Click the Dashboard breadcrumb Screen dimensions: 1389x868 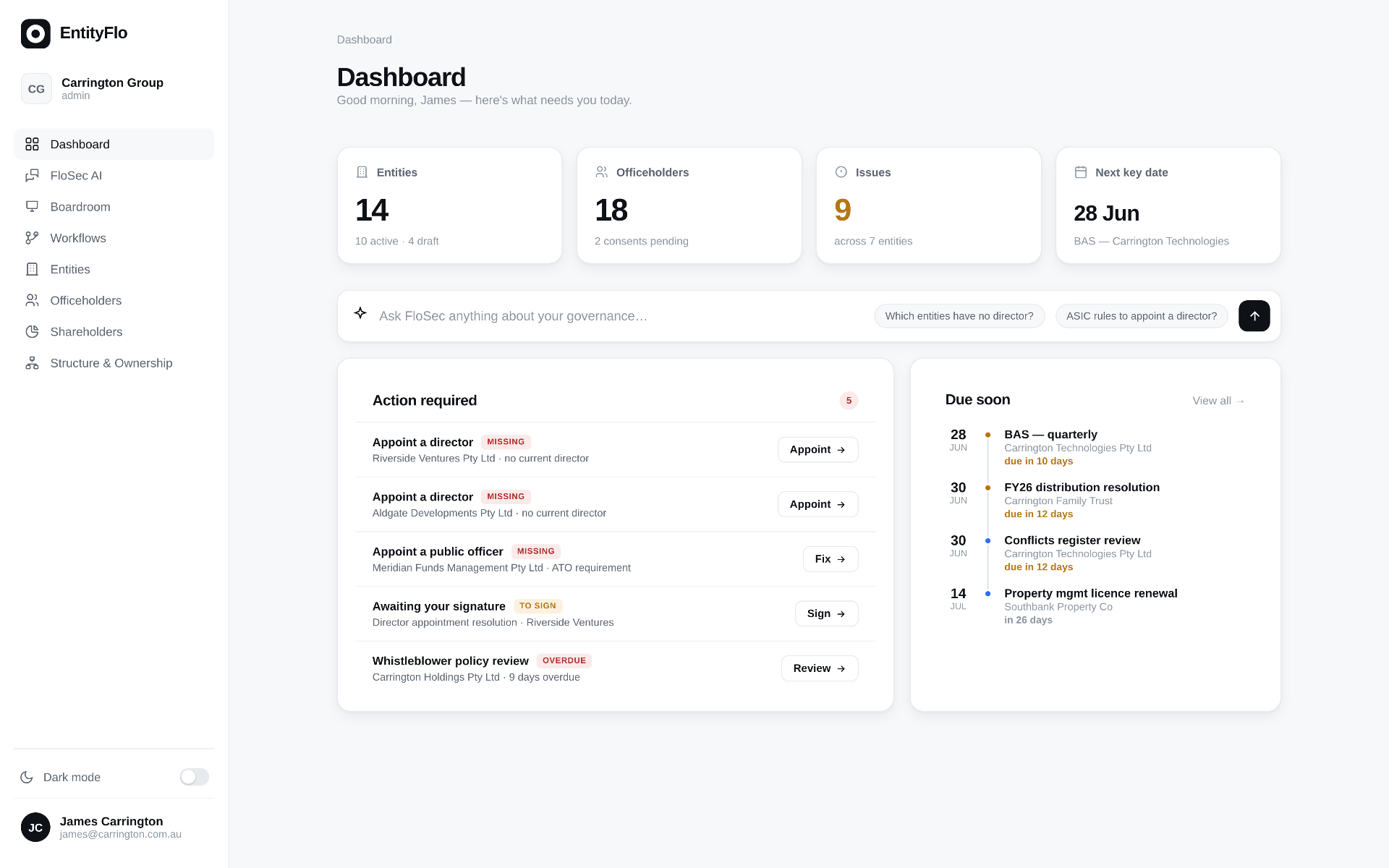(365, 40)
